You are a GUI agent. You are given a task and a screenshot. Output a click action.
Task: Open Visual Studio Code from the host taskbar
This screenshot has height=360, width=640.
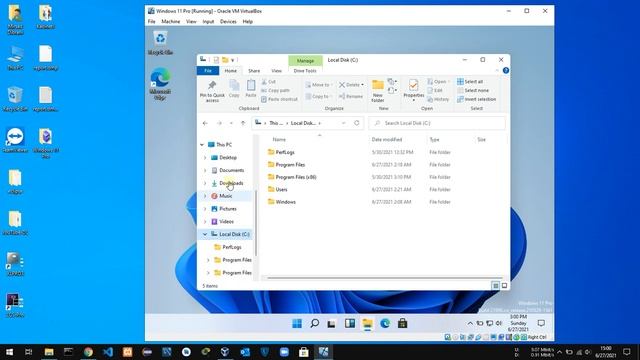[x=108, y=352]
